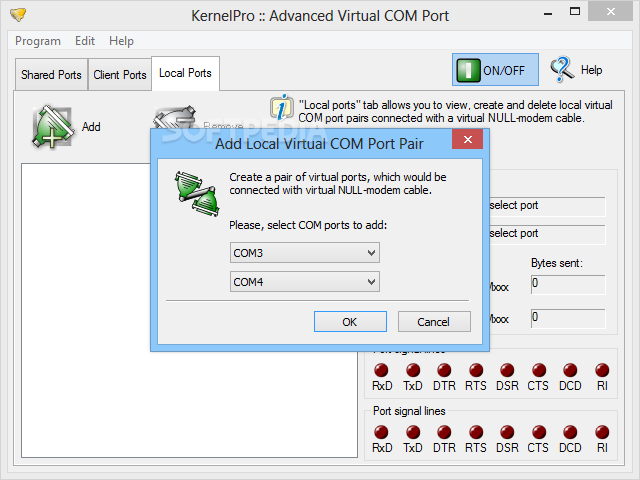Open Help via magnifier question icon
640x480 pixels.
pyautogui.click(x=562, y=69)
